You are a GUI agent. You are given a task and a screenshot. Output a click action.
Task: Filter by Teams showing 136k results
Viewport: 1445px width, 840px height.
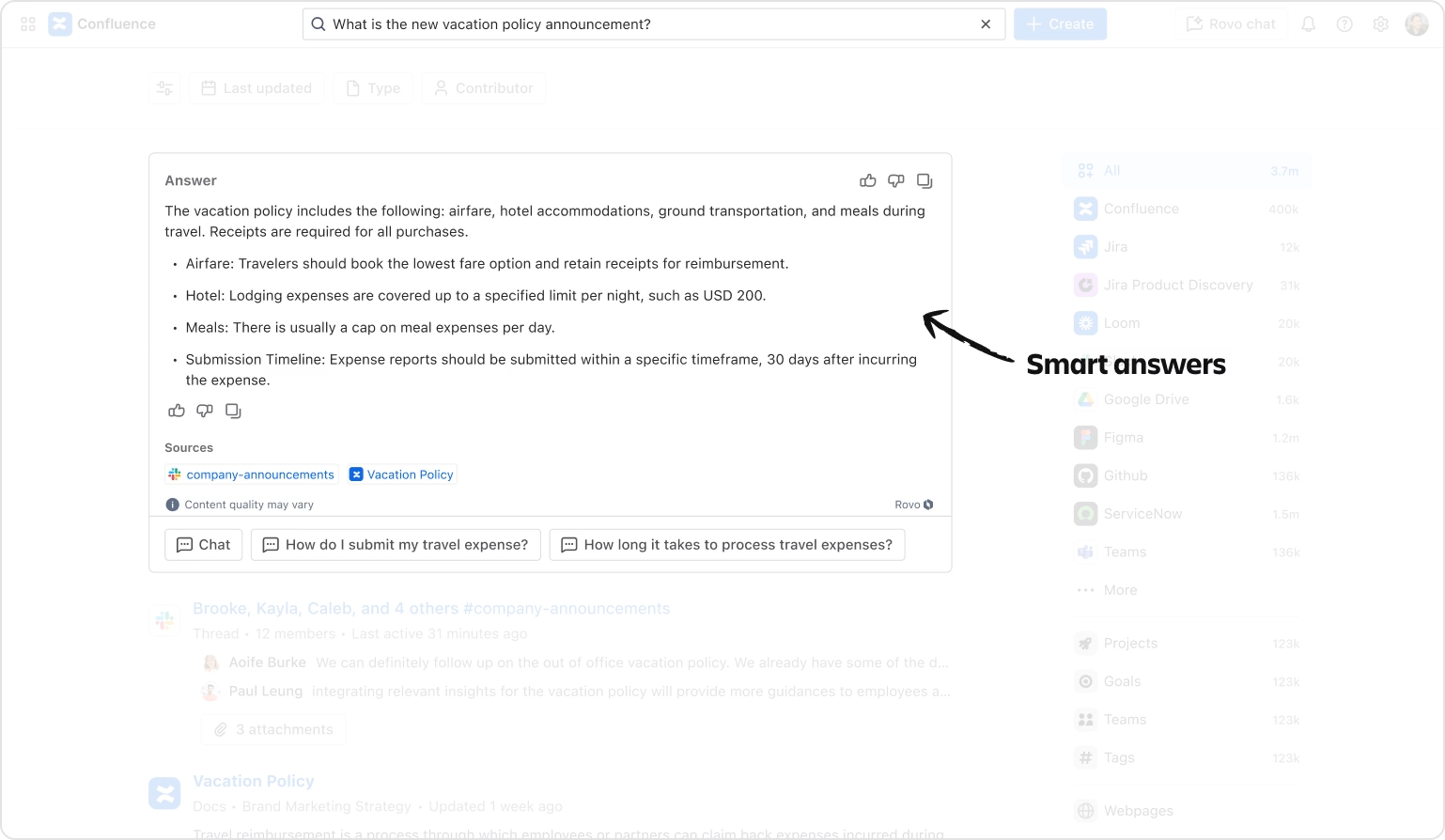[1188, 552]
